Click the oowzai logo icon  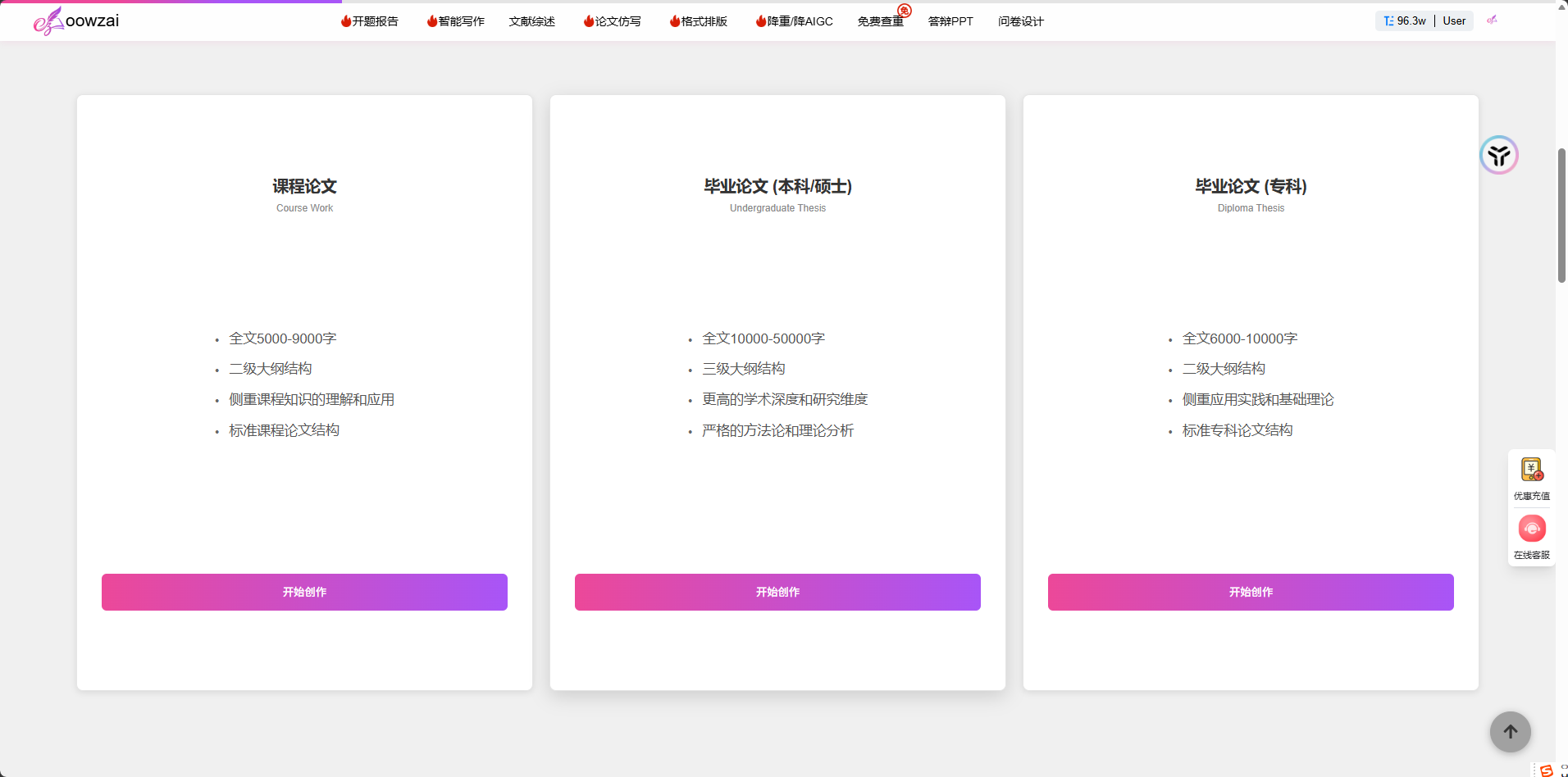48,20
